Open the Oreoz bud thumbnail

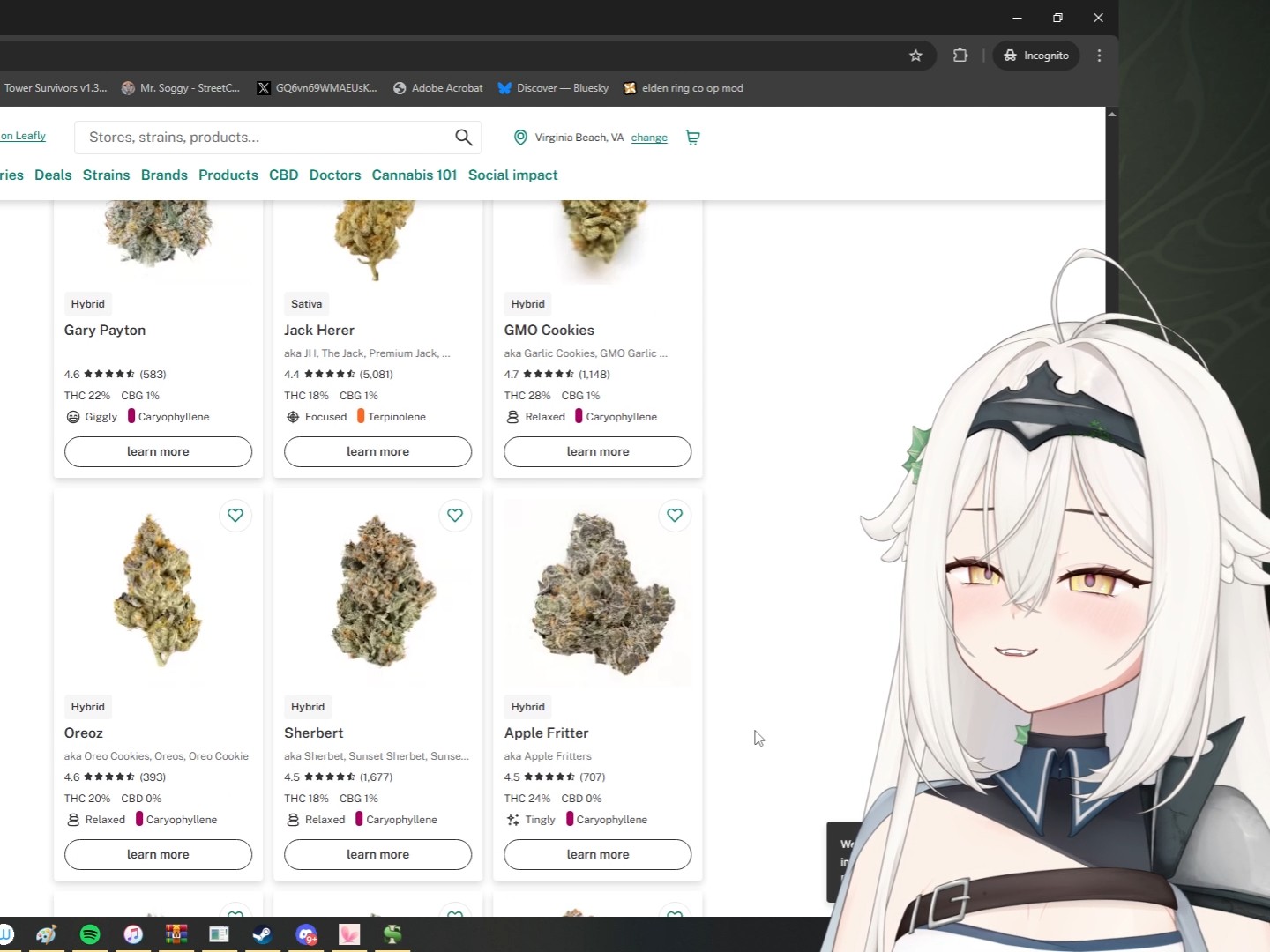tap(158, 591)
